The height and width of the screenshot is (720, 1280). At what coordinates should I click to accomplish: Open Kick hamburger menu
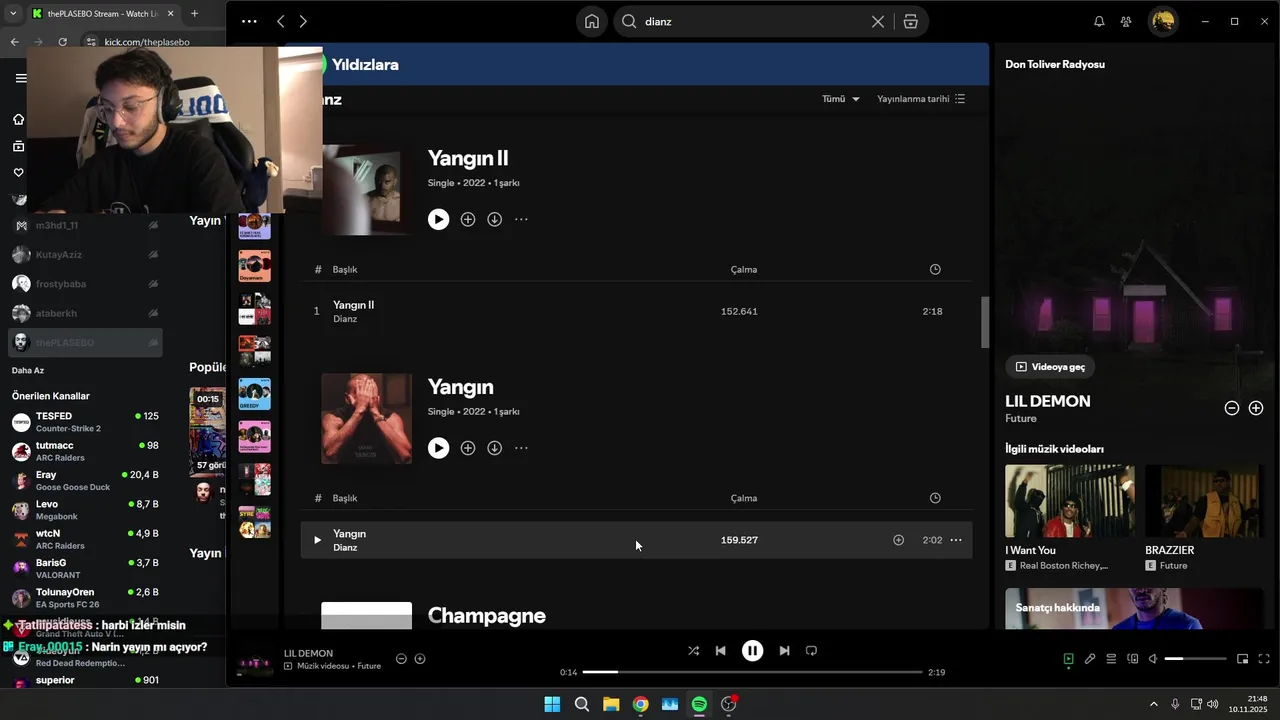click(20, 78)
